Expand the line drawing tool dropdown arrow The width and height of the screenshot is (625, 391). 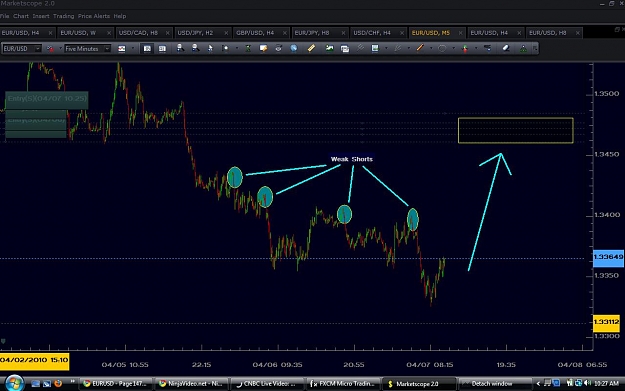click(x=431, y=49)
